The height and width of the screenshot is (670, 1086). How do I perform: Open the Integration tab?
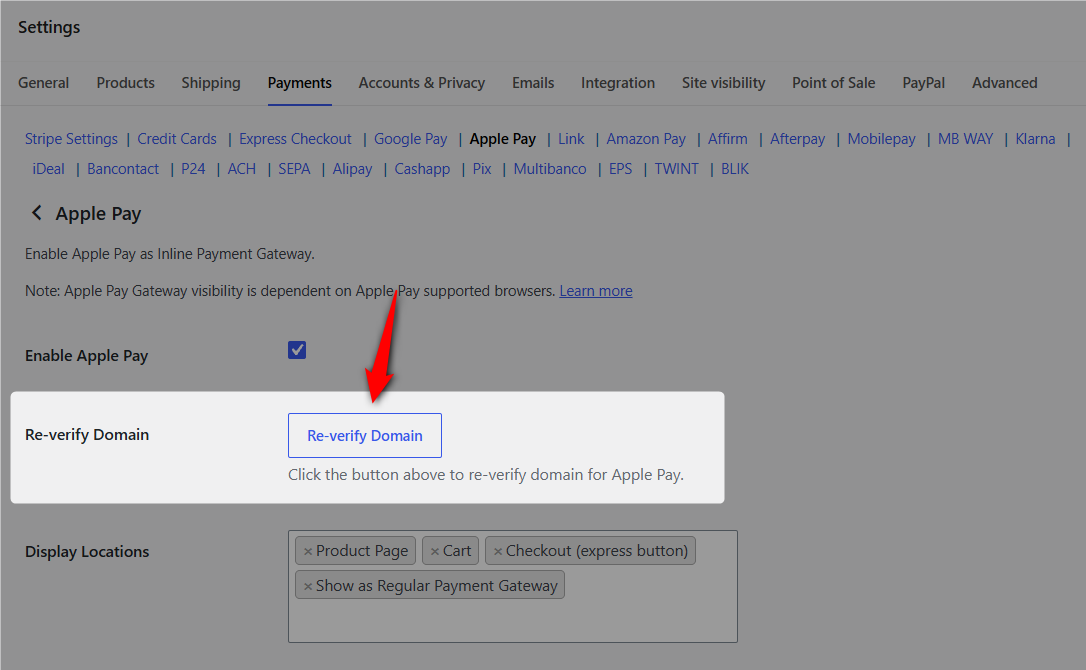tap(618, 82)
